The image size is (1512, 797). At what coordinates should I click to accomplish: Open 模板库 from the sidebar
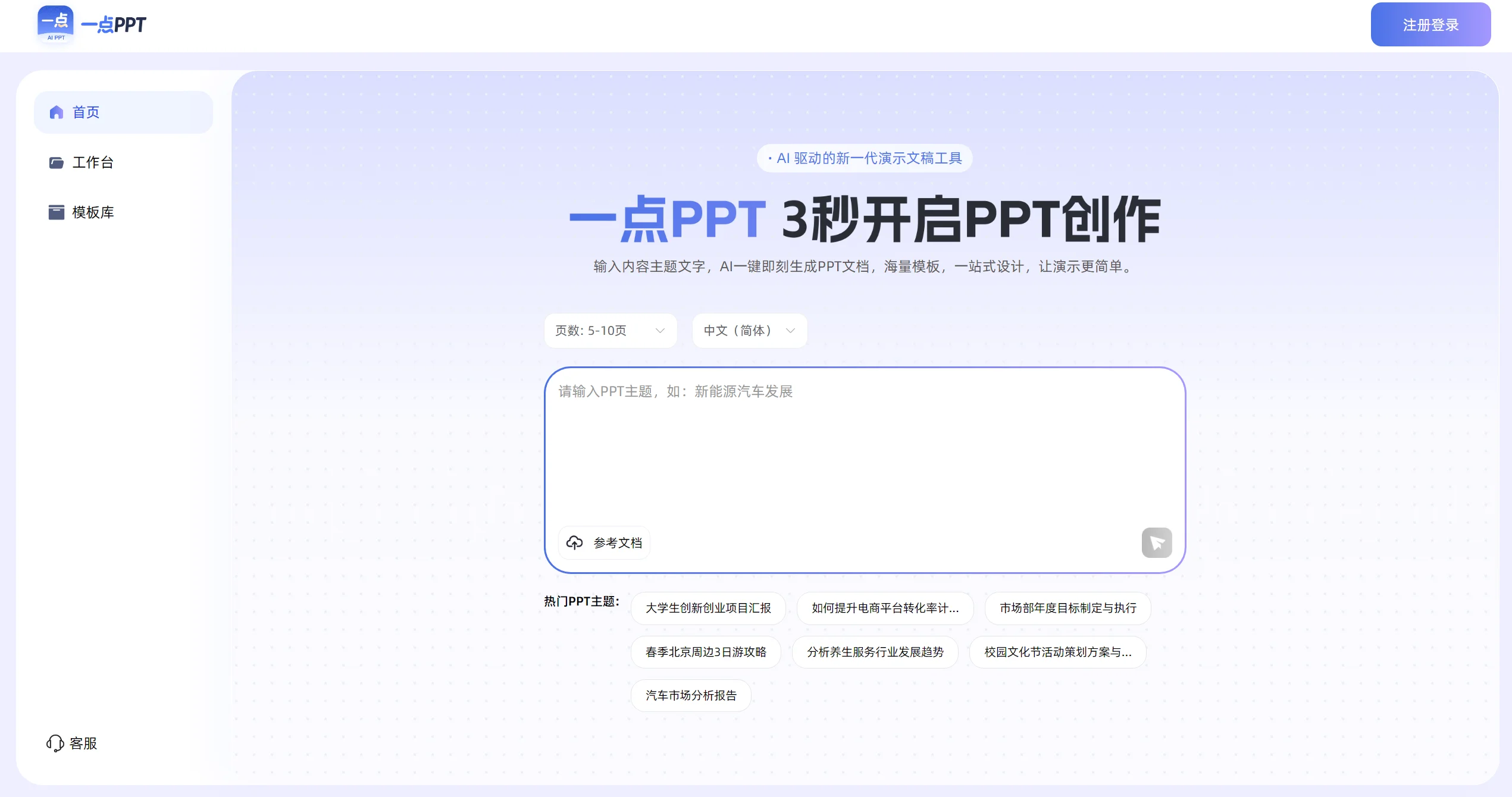[x=123, y=212]
